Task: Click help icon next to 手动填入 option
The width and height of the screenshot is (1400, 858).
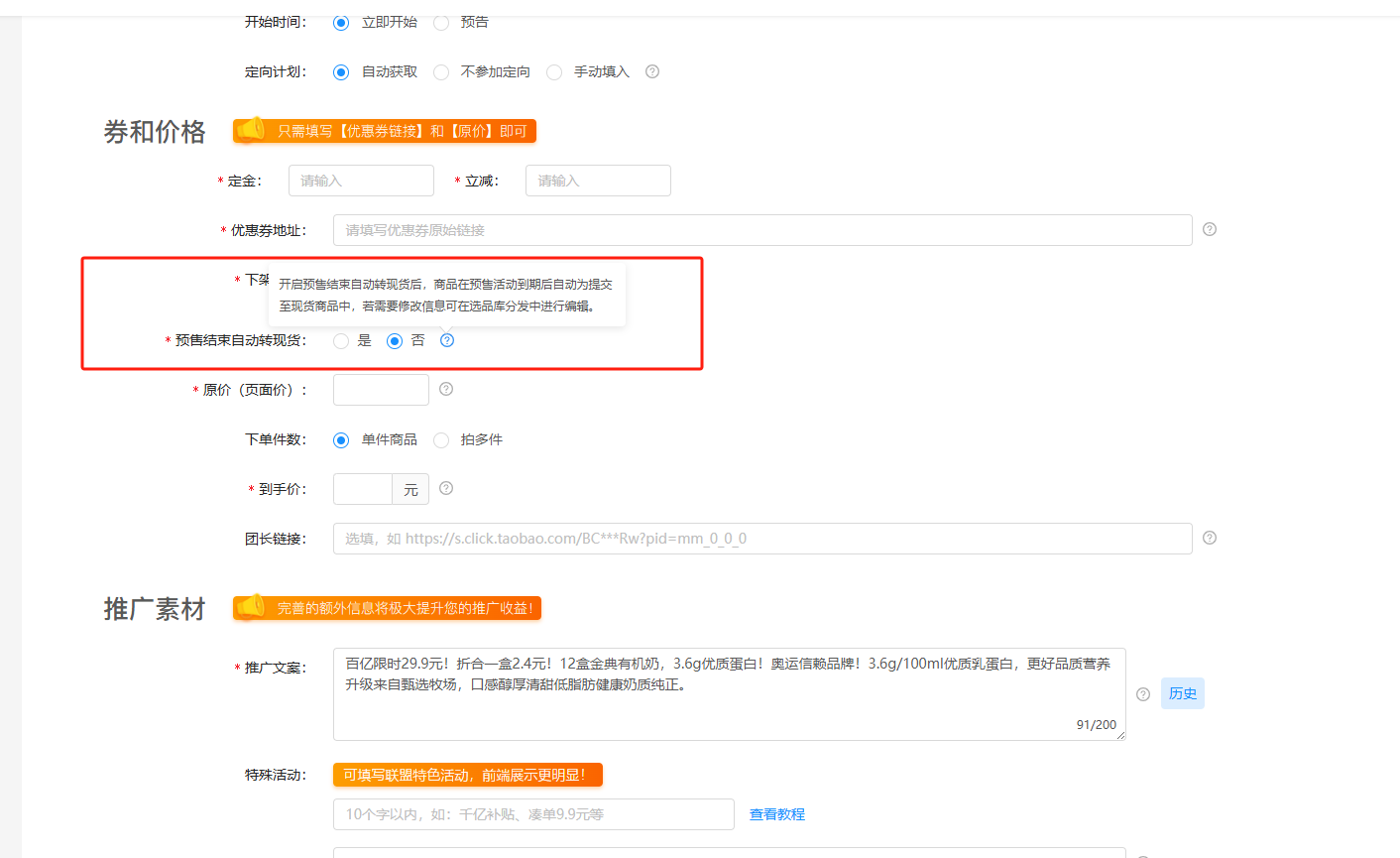Action: pos(652,71)
